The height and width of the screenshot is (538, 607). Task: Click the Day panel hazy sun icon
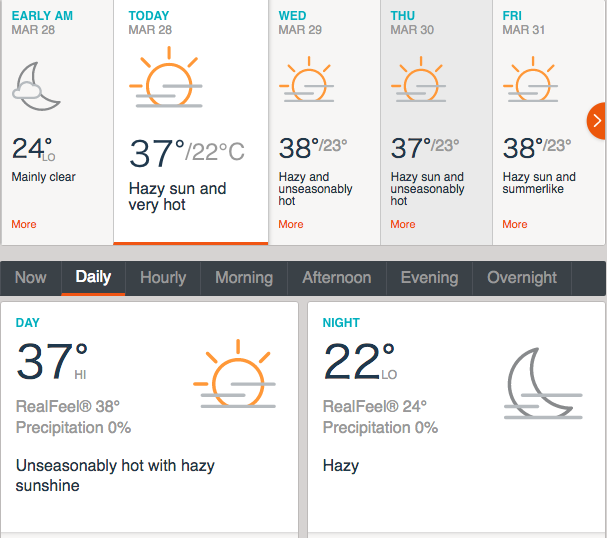[x=235, y=374]
